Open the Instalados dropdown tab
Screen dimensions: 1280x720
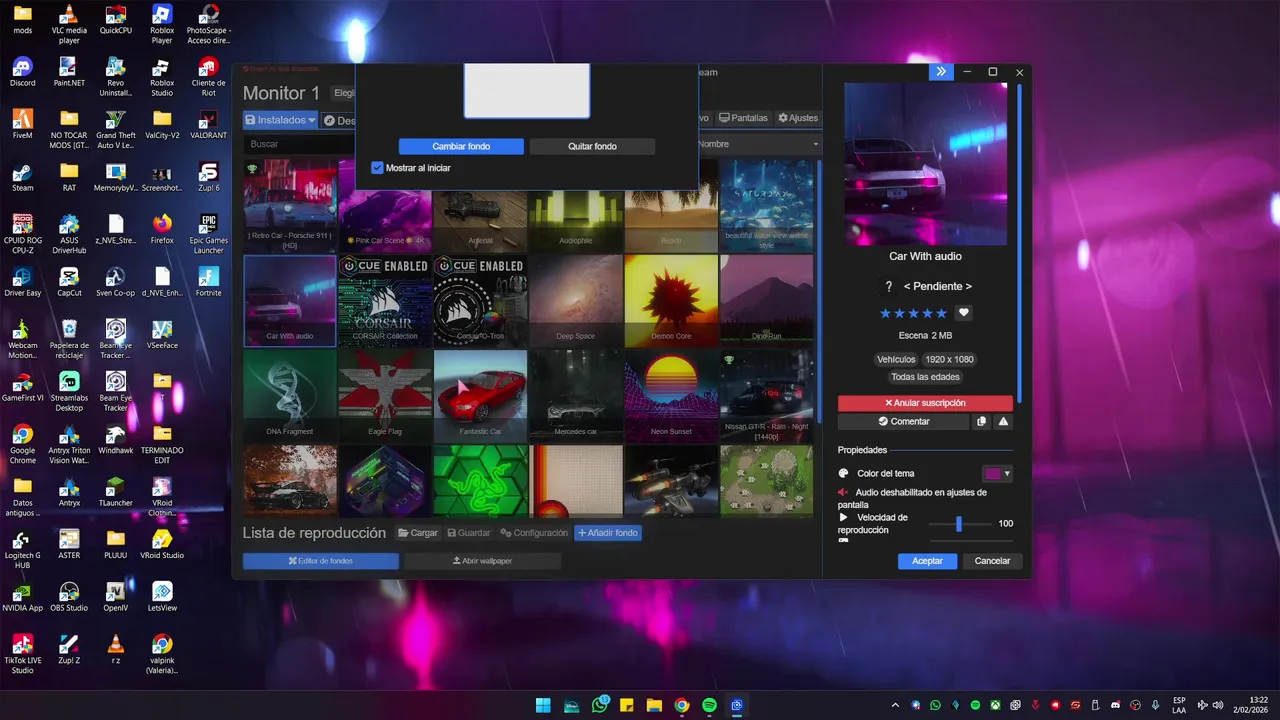pyautogui.click(x=280, y=120)
